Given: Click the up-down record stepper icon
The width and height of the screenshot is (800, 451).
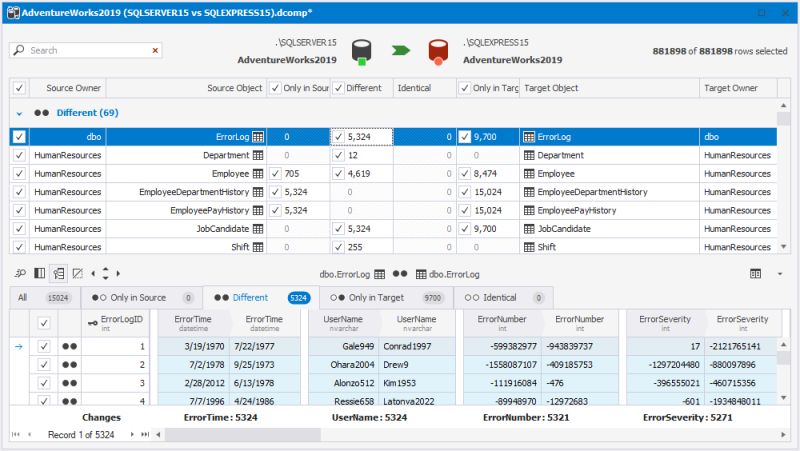Looking at the screenshot, I should [x=105, y=273].
